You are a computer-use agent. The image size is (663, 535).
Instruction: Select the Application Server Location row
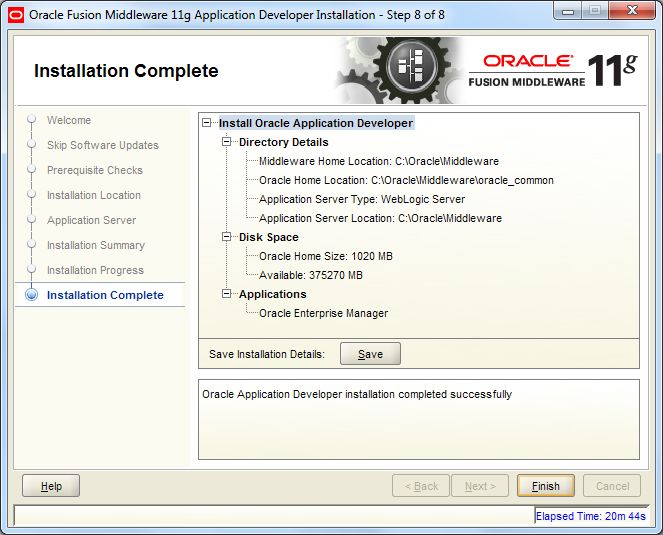click(381, 218)
